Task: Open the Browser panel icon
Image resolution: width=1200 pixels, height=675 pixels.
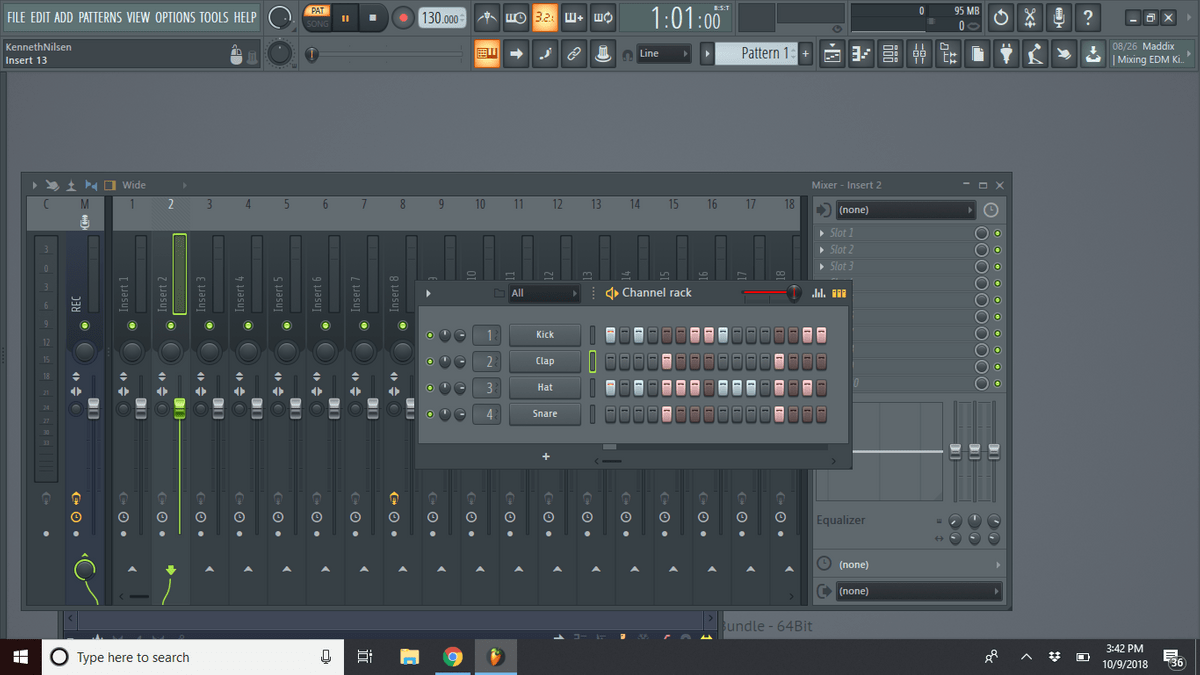Action: [x=947, y=54]
